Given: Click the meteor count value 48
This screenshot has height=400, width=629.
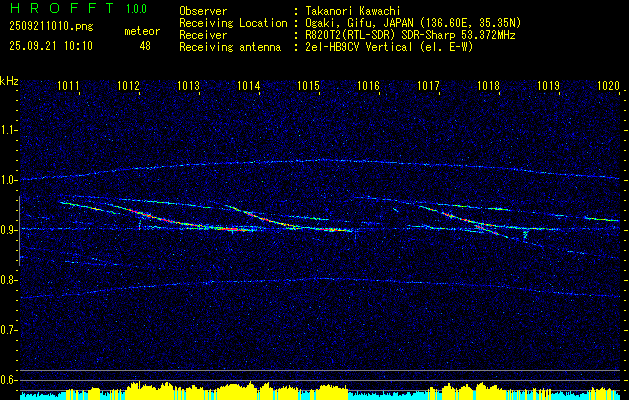Looking at the screenshot, I should 145,45.
